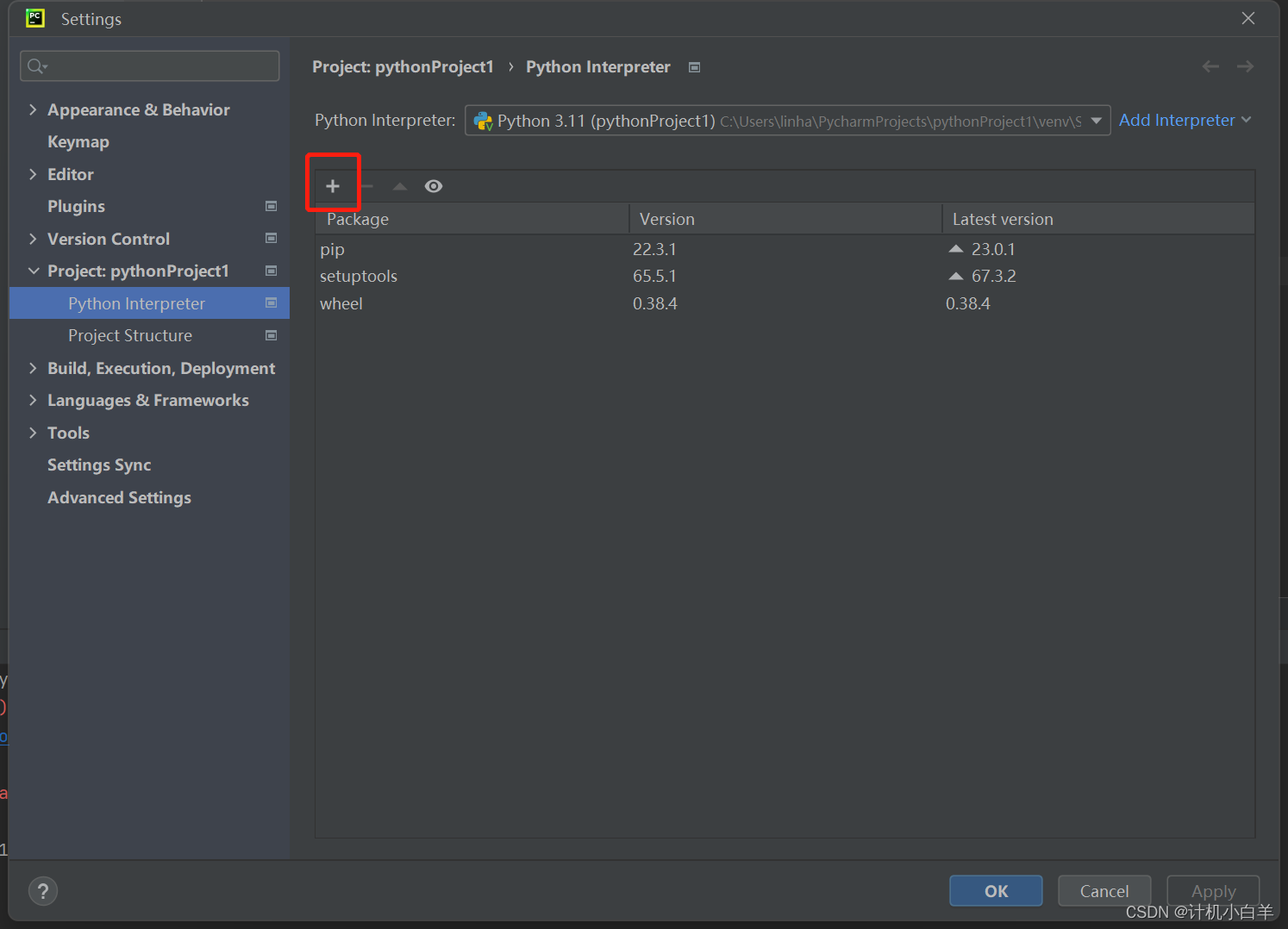Click the project-level icon in breadcrumb header
The height and width of the screenshot is (929, 1288).
(x=695, y=67)
